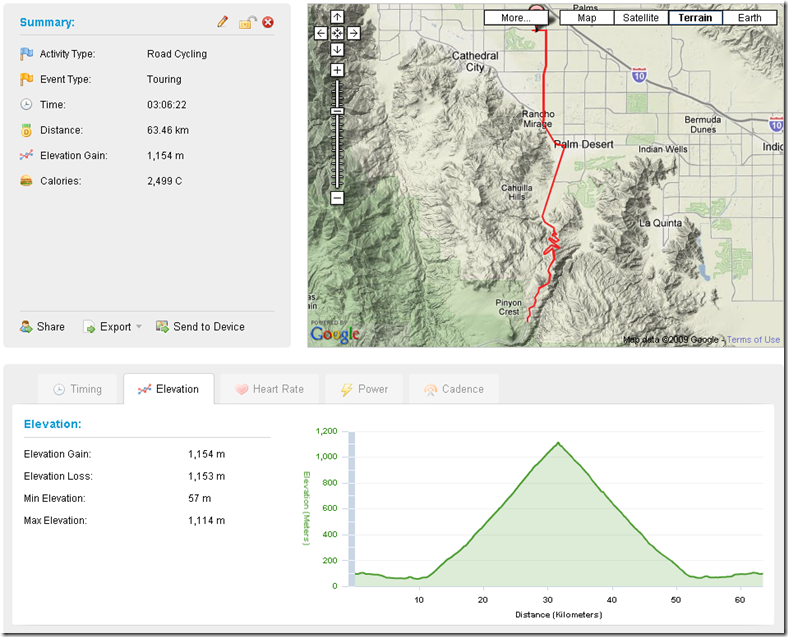The width and height of the screenshot is (788, 637).
Task: Click the pencil edit icon in Summary
Action: [x=223, y=22]
